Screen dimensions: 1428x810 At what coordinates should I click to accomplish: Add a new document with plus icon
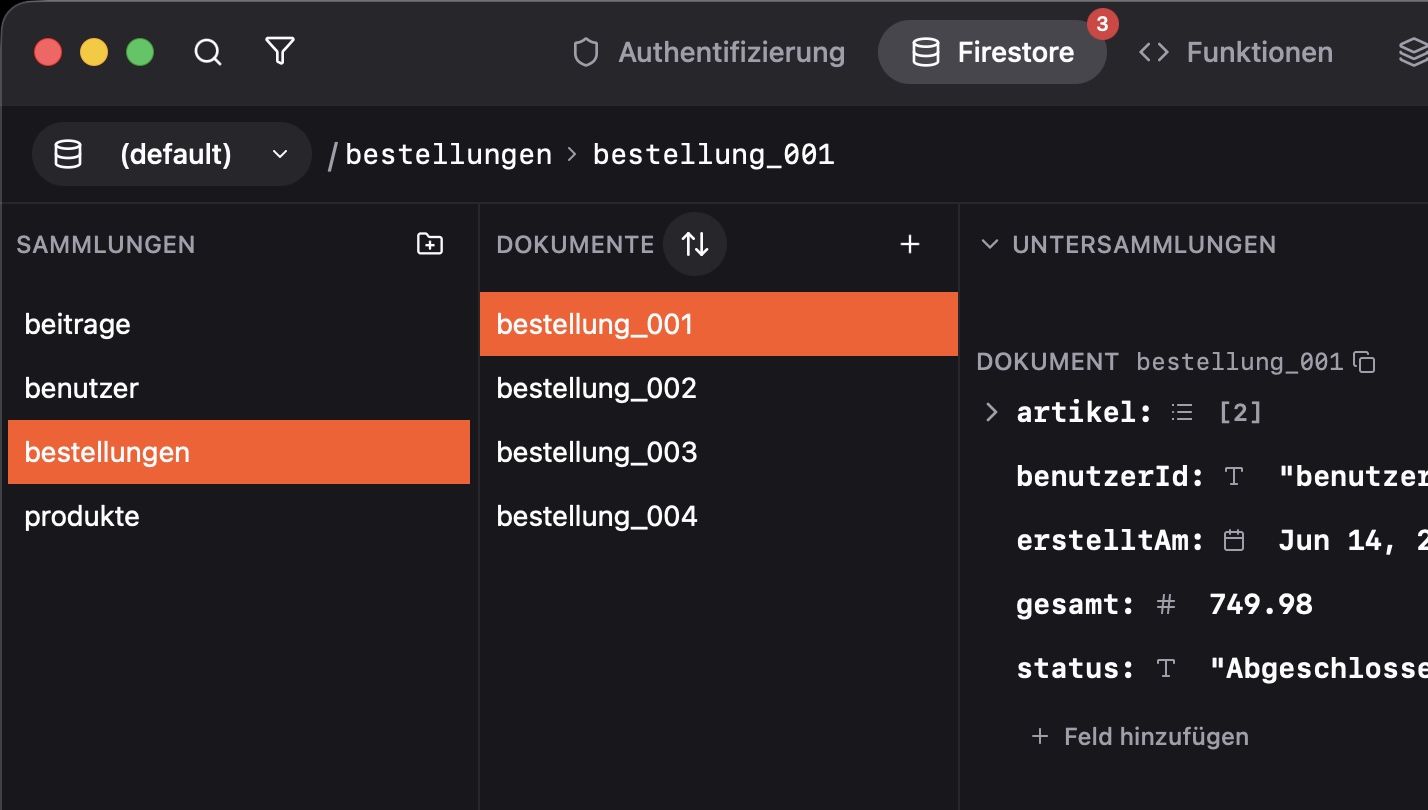(x=910, y=244)
